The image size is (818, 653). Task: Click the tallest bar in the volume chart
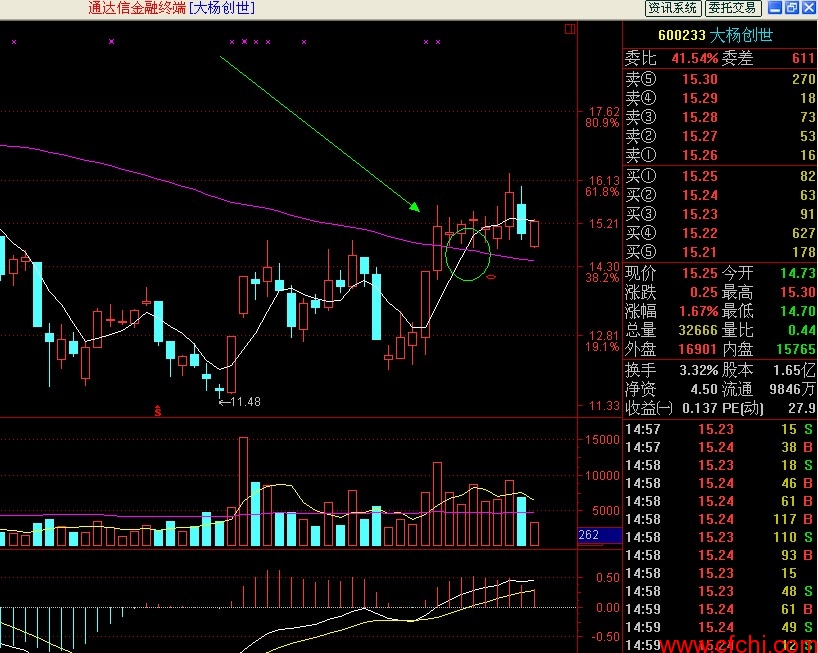(243, 492)
